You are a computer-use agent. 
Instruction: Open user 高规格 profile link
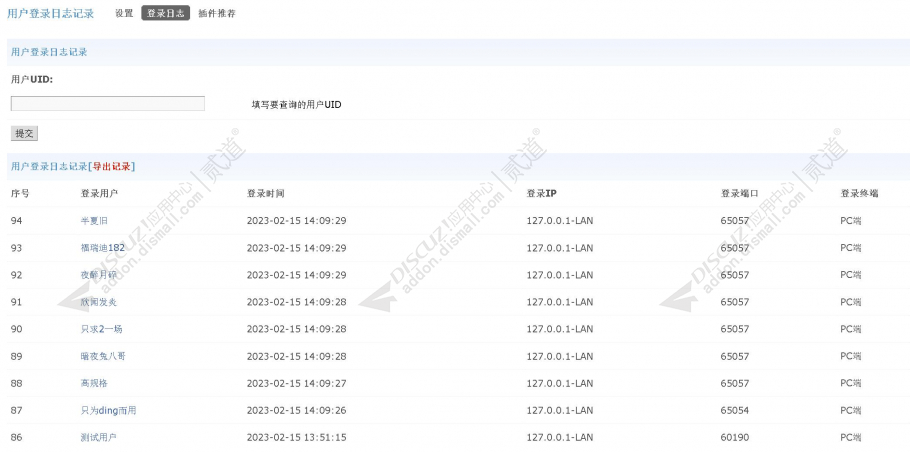pyautogui.click(x=94, y=384)
